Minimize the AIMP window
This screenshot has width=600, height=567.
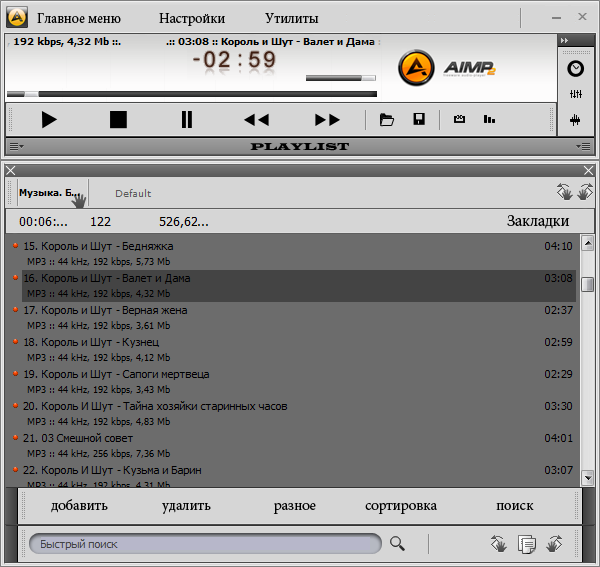point(556,18)
